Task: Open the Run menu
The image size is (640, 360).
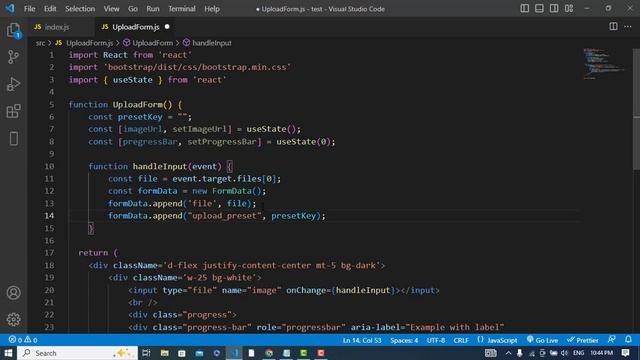Action: pyautogui.click(x=153, y=9)
